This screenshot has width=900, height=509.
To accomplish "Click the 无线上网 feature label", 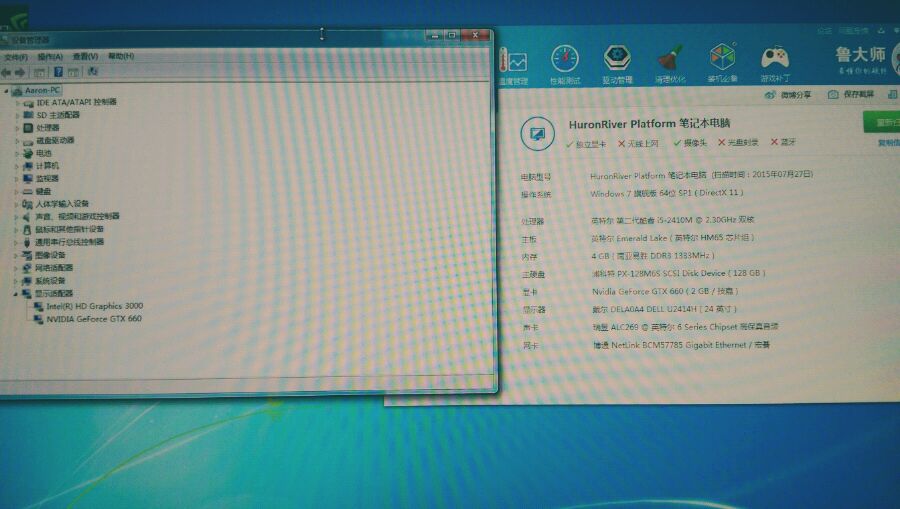I will pyautogui.click(x=643, y=143).
